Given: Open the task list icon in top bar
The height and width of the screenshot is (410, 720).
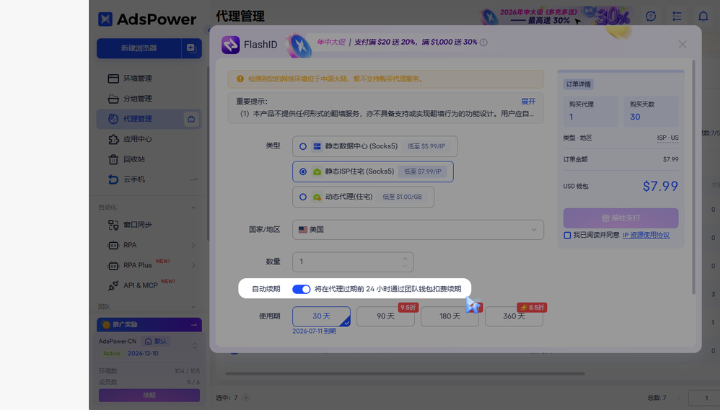Looking at the screenshot, I should [677, 16].
